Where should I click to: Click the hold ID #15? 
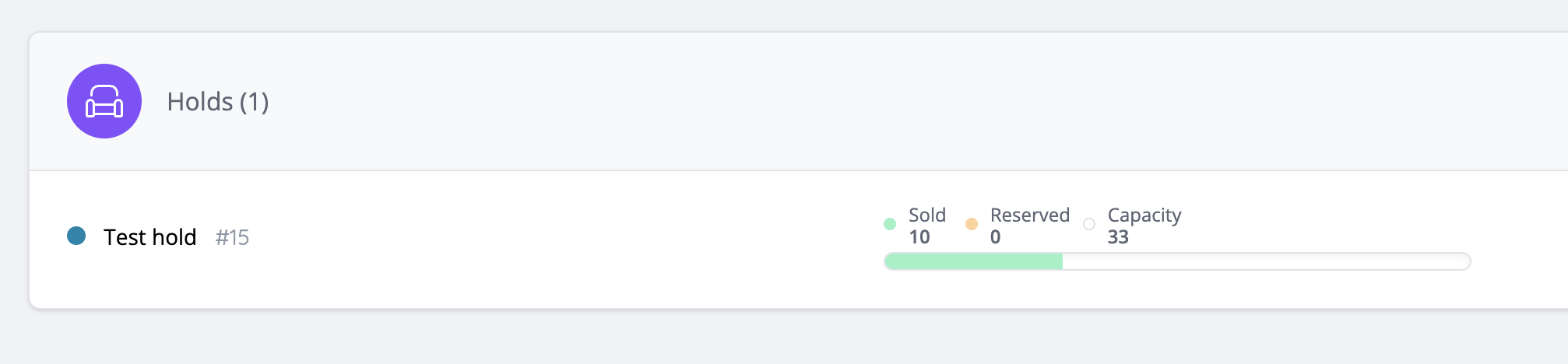(232, 238)
